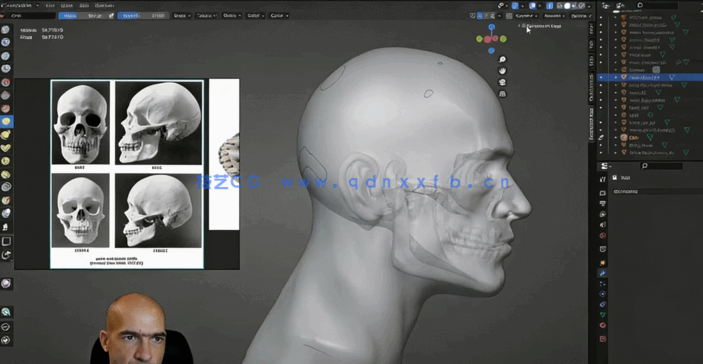Switch perspective/orthographic view grid icon
Viewport: 703px width, 364px height.
[x=503, y=93]
